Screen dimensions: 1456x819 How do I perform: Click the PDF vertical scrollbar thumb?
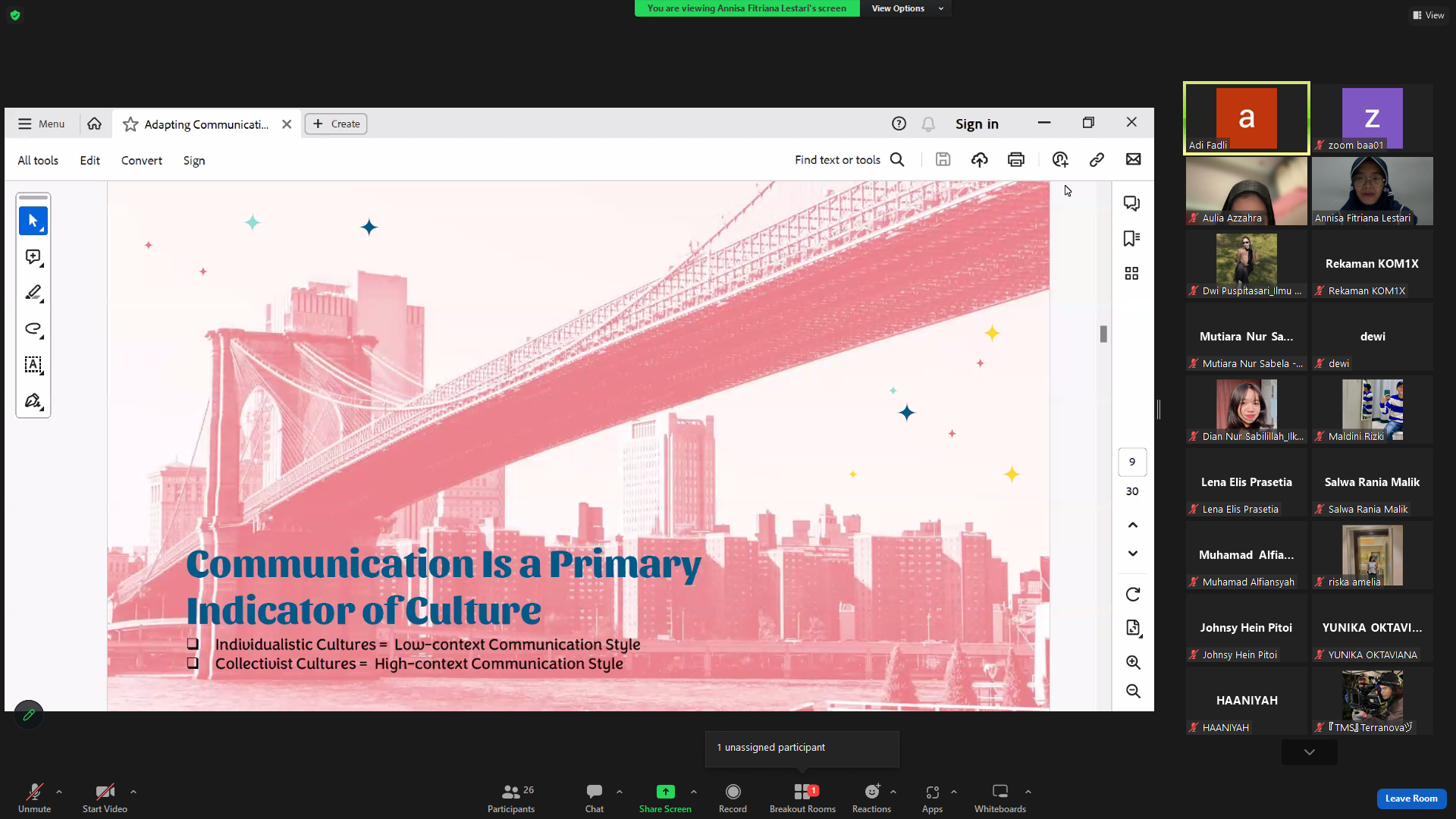[x=1103, y=334]
